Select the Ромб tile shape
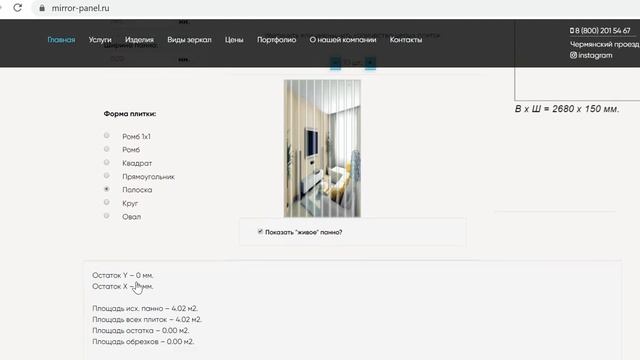Viewport: 640px width, 360px height. tap(107, 149)
